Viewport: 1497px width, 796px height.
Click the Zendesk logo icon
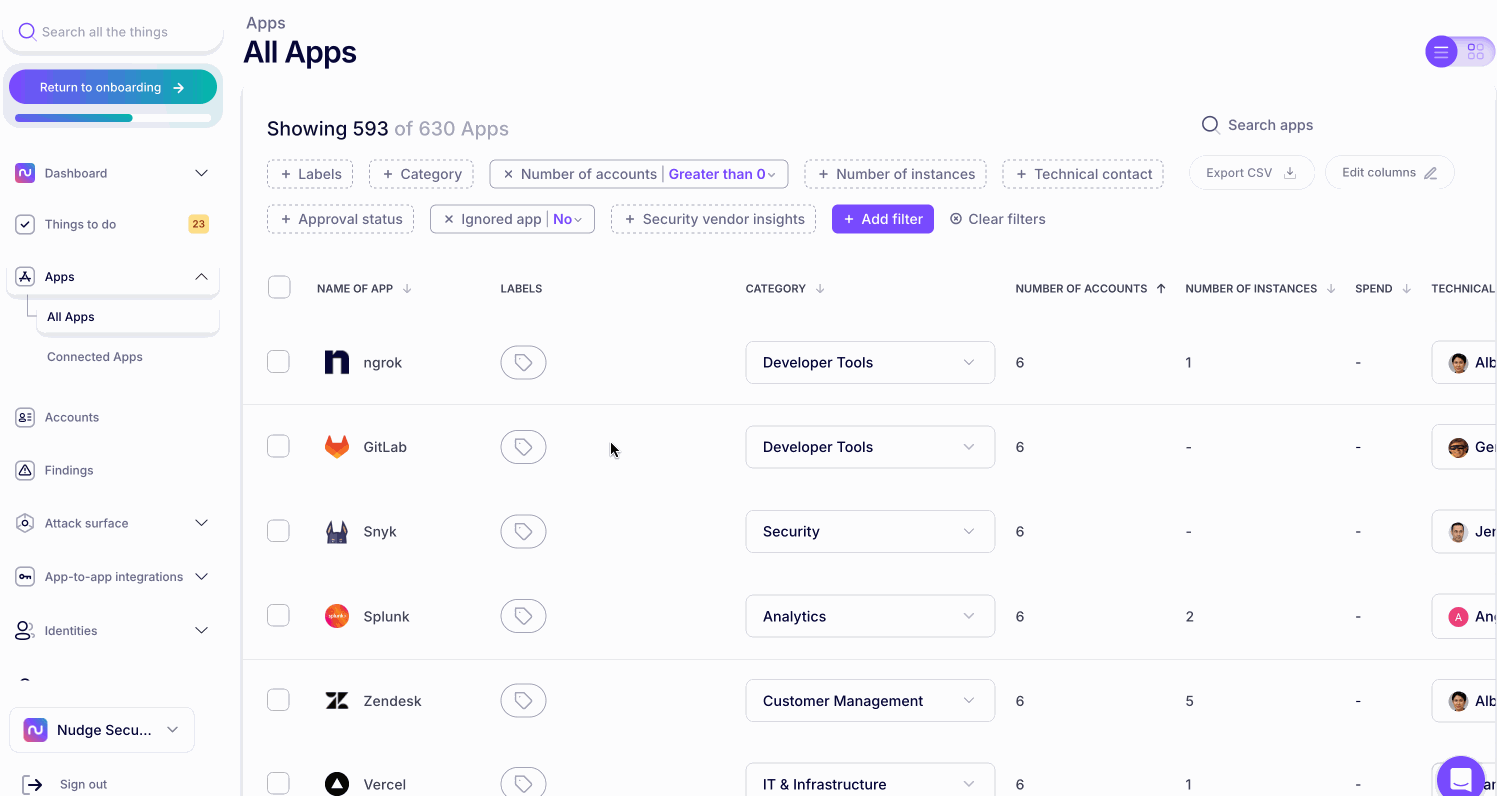coord(337,701)
